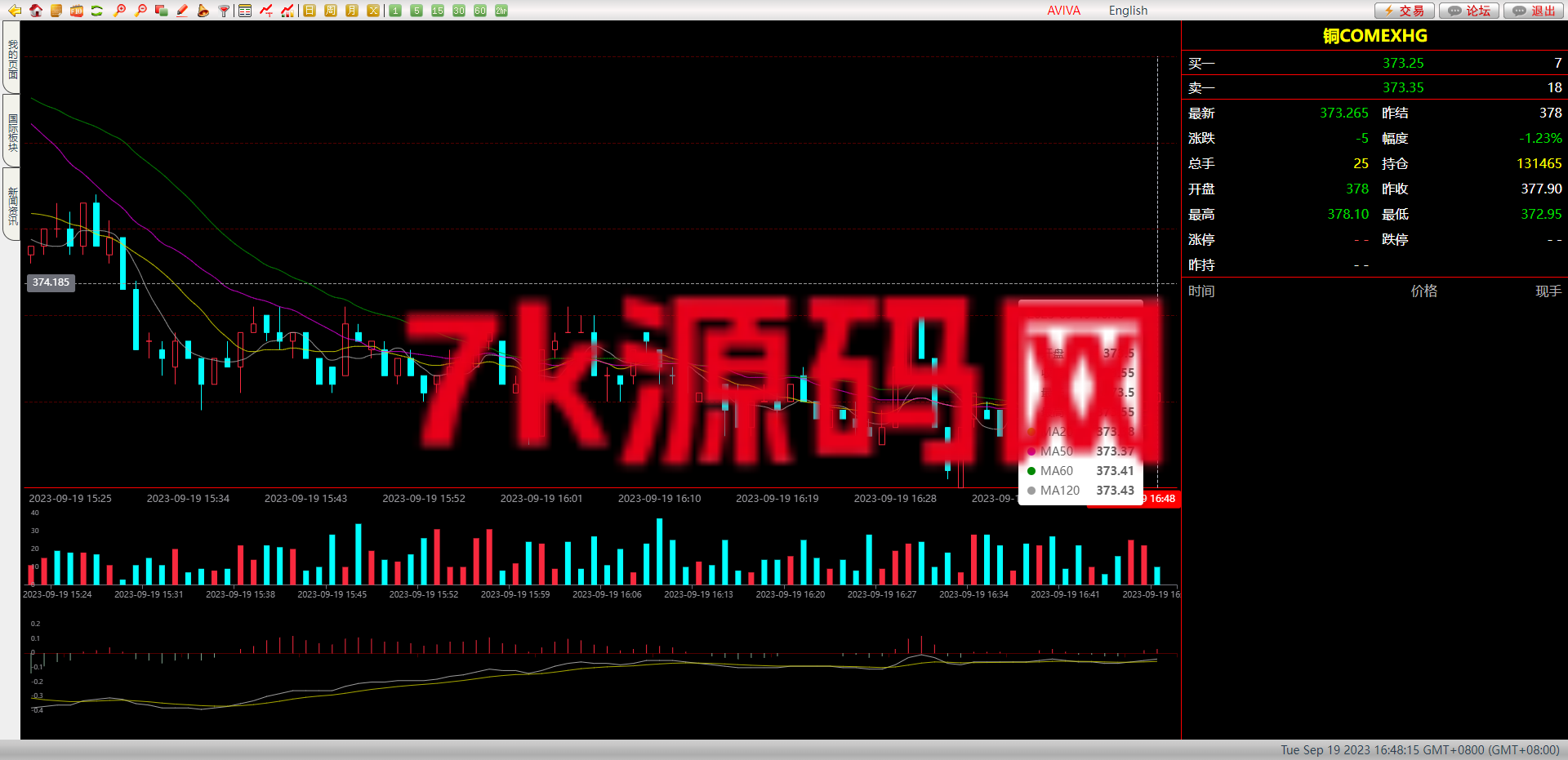Click the high price 378.10
This screenshot has height=760, width=1568.
(1347, 214)
